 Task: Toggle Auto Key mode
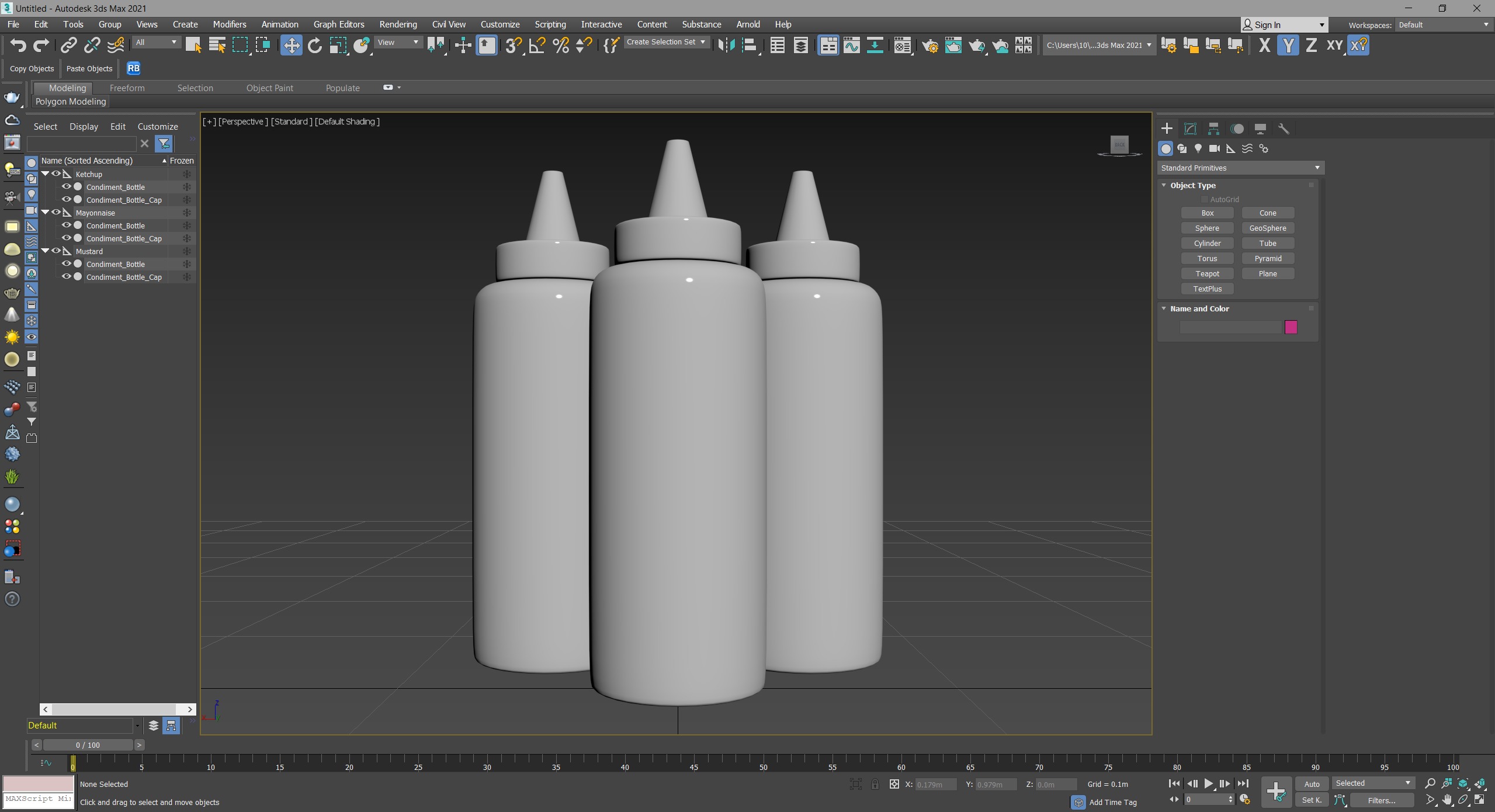coord(1312,784)
